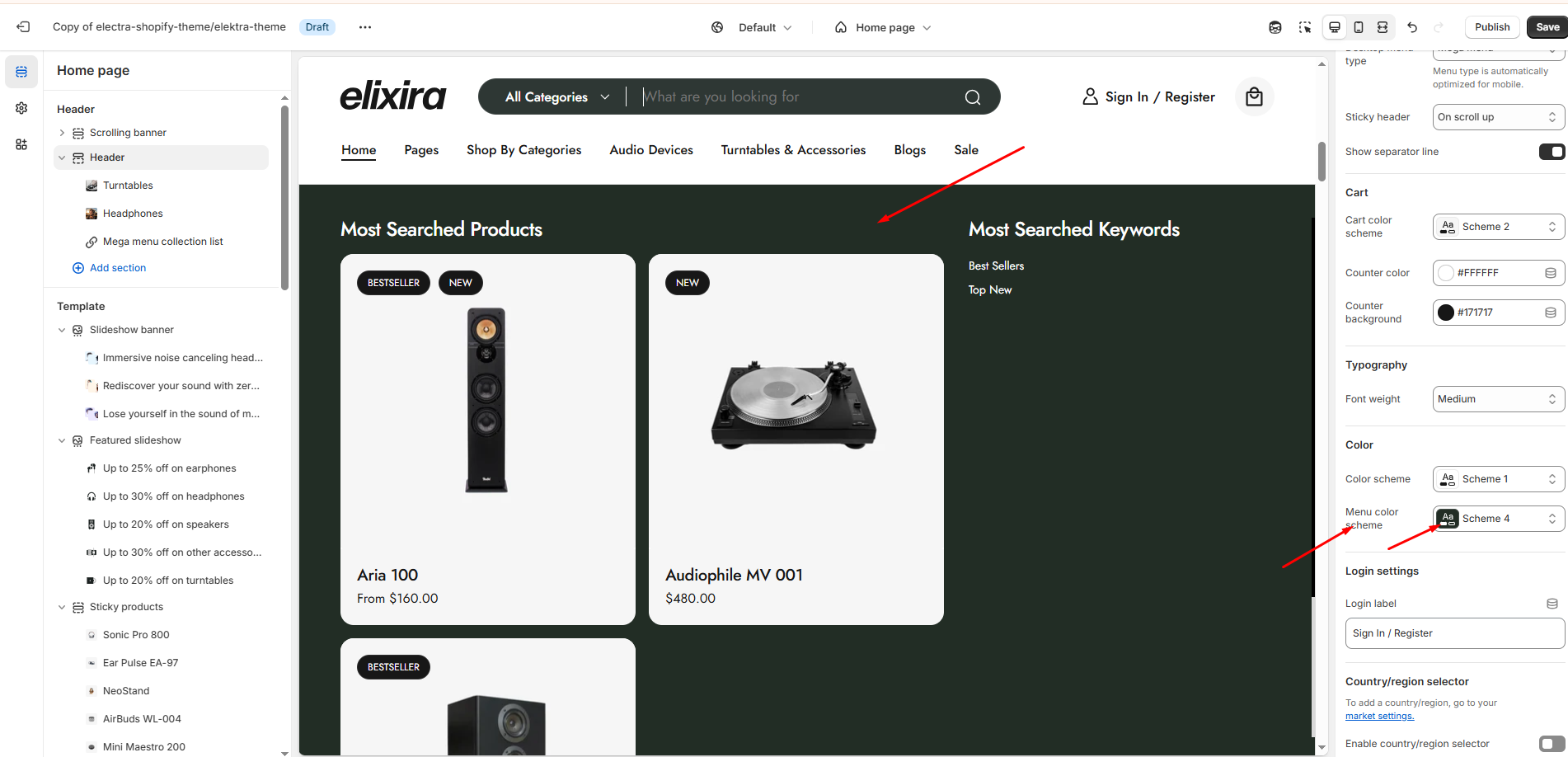Click the Publish button
Image resolution: width=1568 pixels, height=757 pixels.
(x=1492, y=27)
